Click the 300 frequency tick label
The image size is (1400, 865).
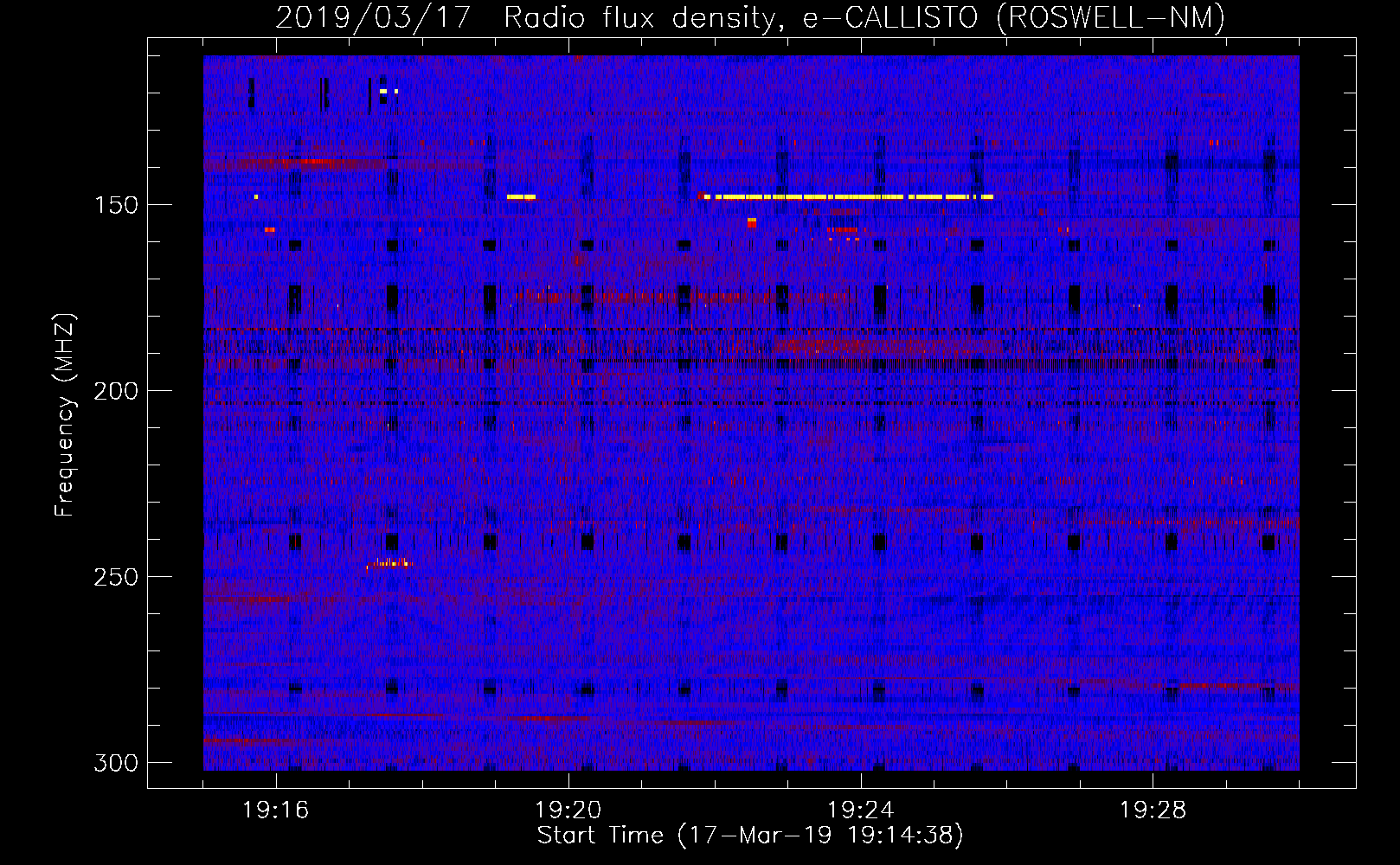116,763
